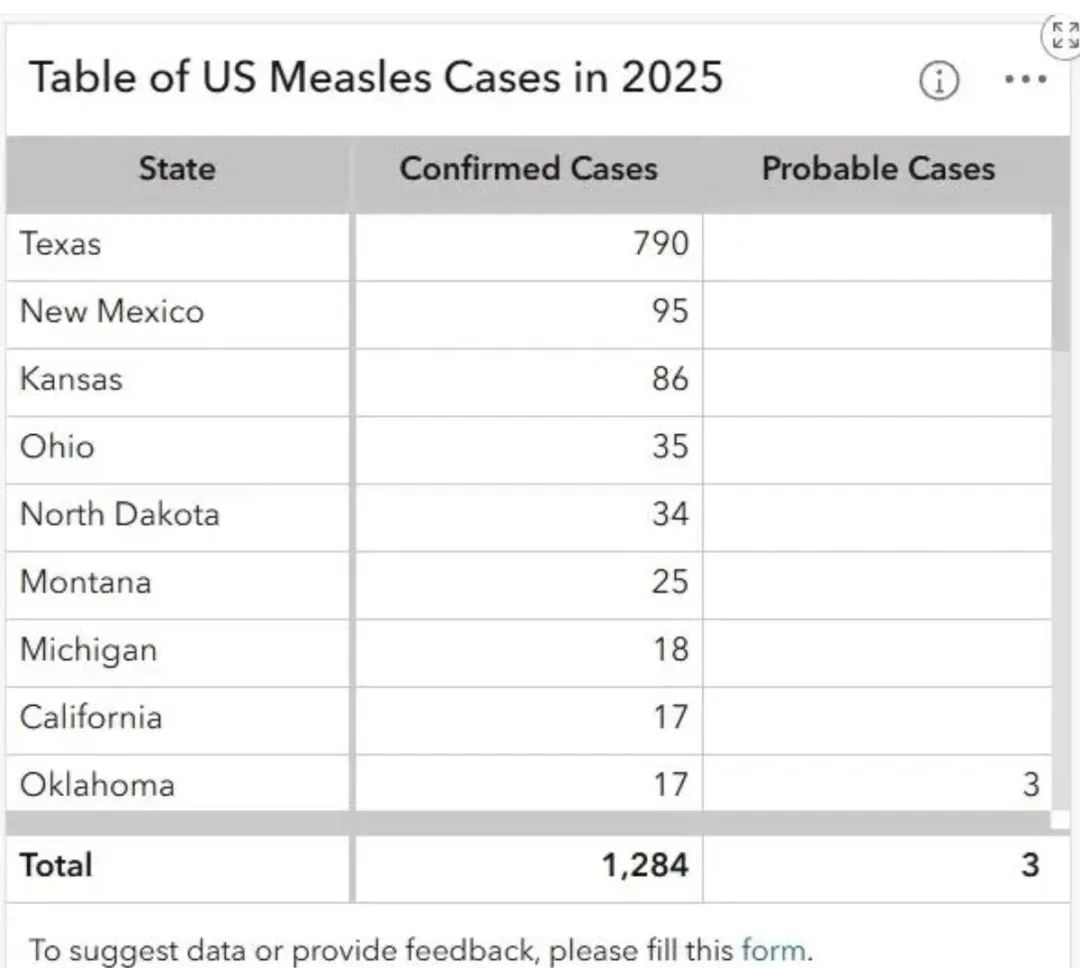Click the info icon beside table title
This screenshot has height=968, width=1080.
pos(939,81)
